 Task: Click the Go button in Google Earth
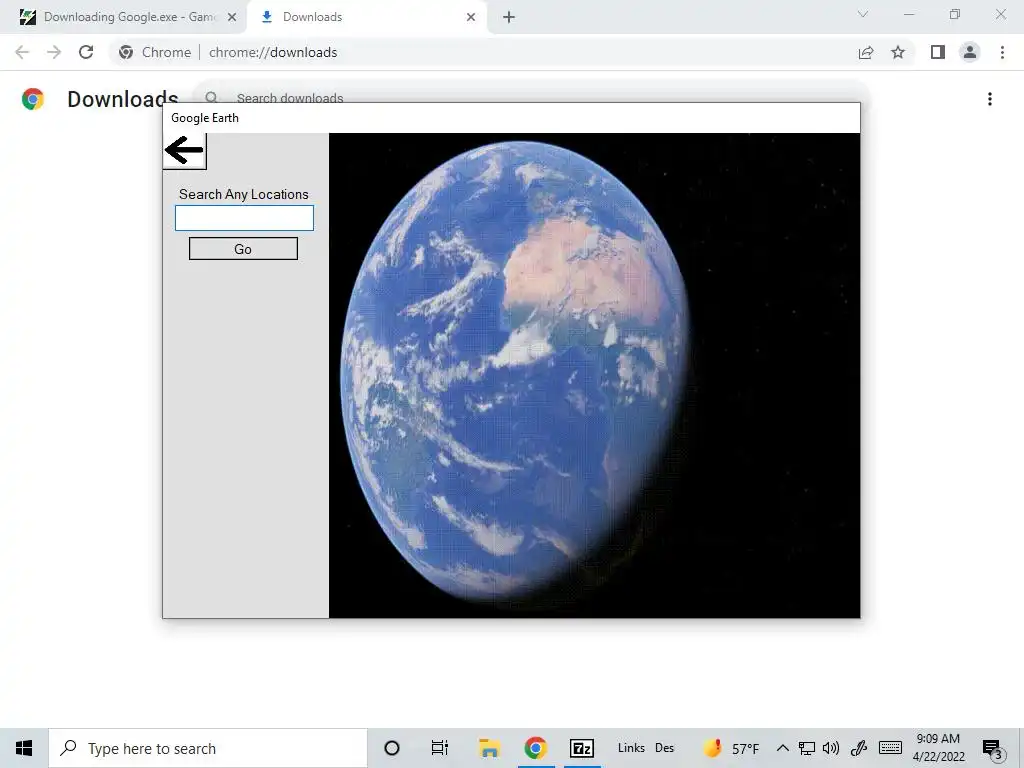[x=244, y=249]
